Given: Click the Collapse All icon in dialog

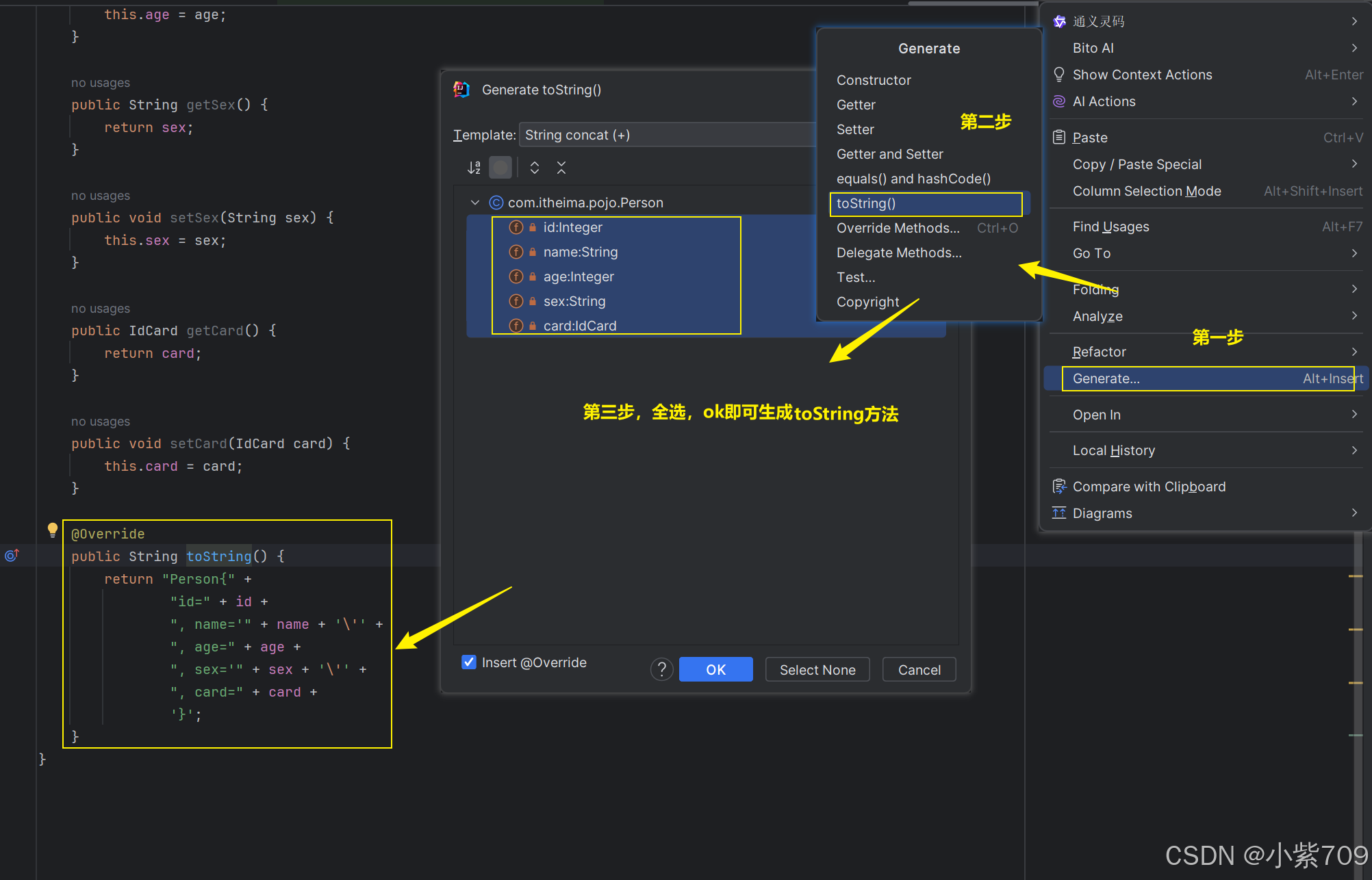Looking at the screenshot, I should click(561, 168).
